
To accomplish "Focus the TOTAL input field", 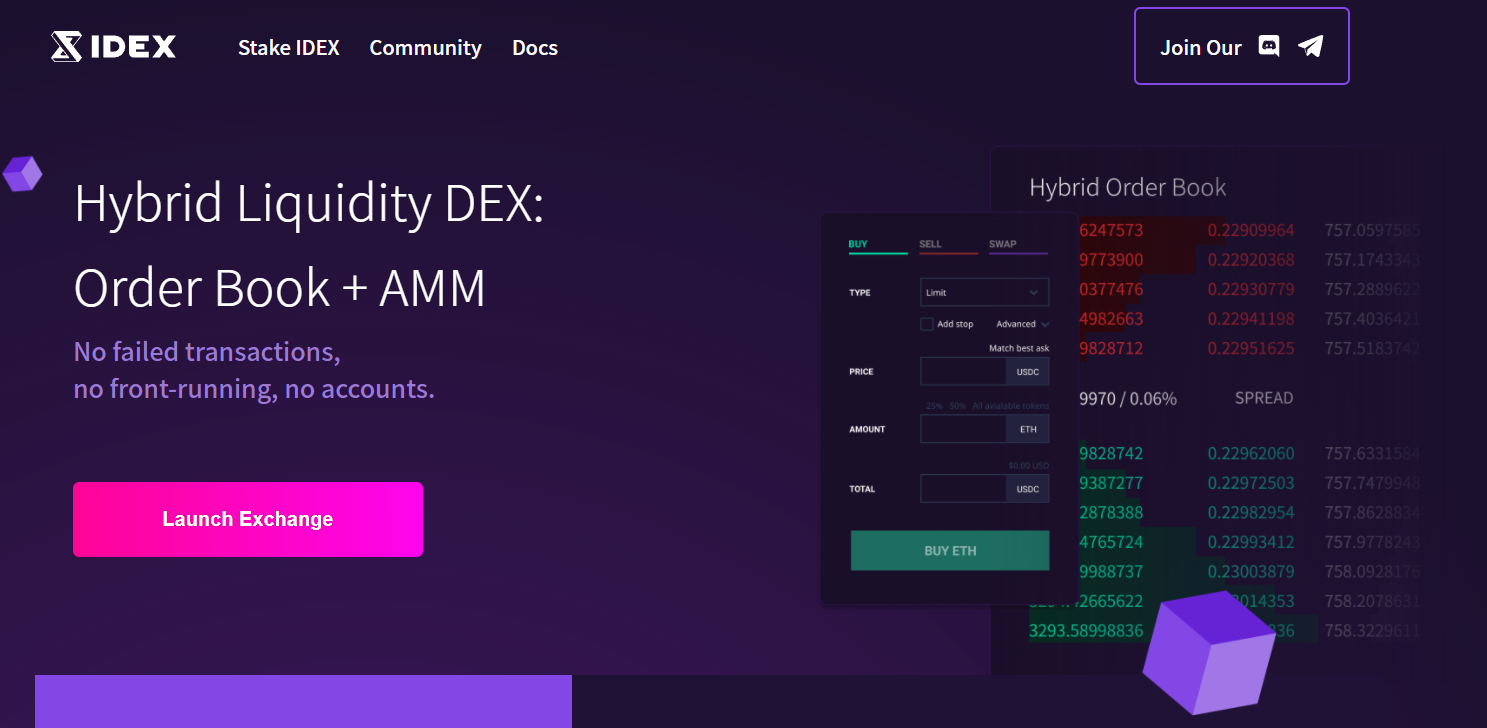I will point(963,489).
